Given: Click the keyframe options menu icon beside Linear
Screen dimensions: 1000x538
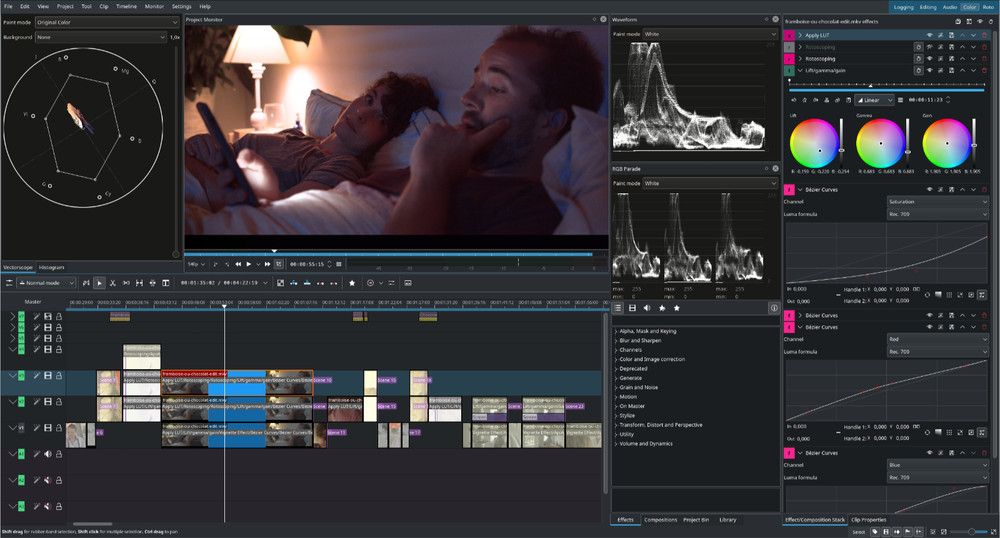Looking at the screenshot, I should coord(901,100).
